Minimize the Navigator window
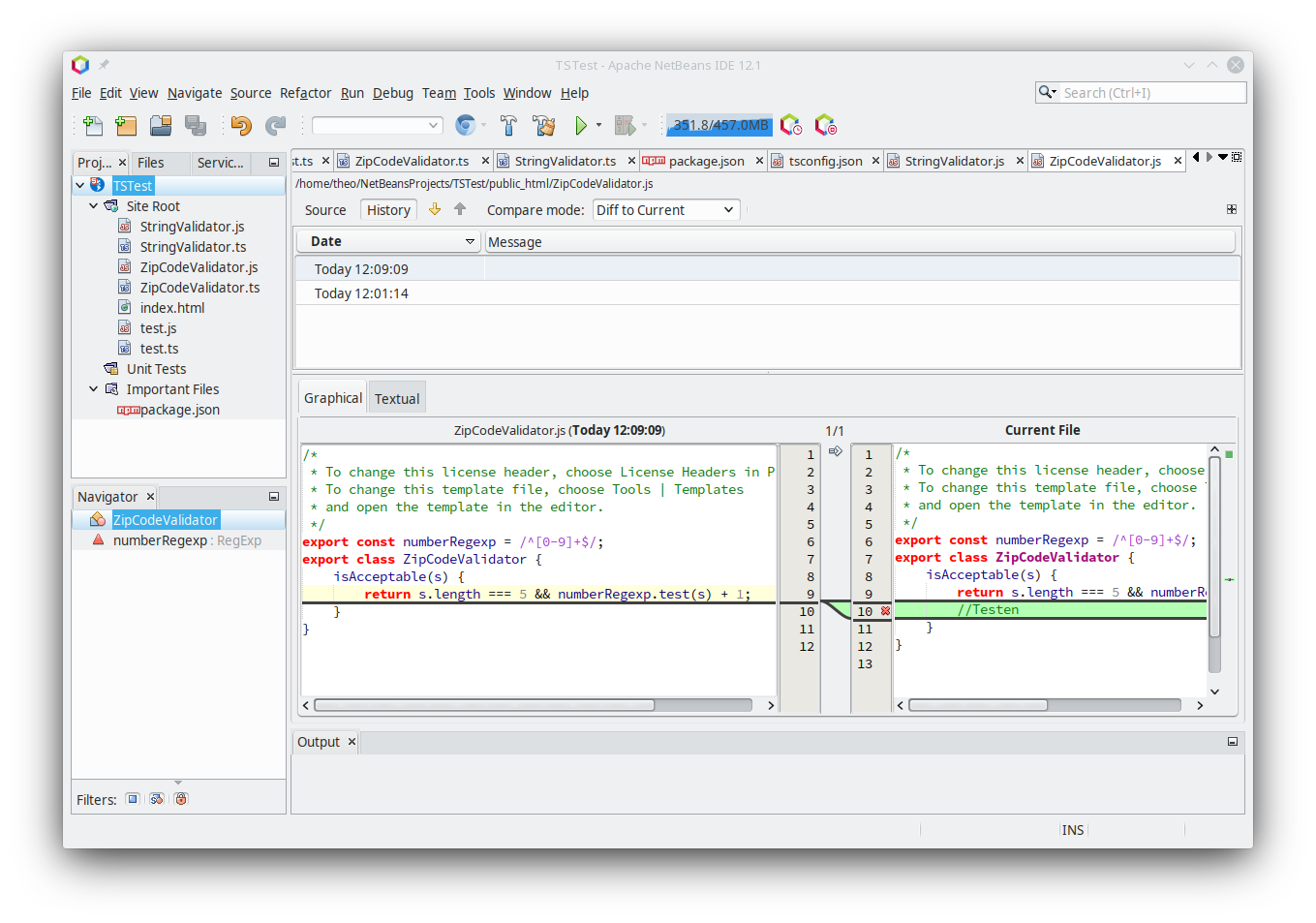The image size is (1316, 923). tap(274, 497)
